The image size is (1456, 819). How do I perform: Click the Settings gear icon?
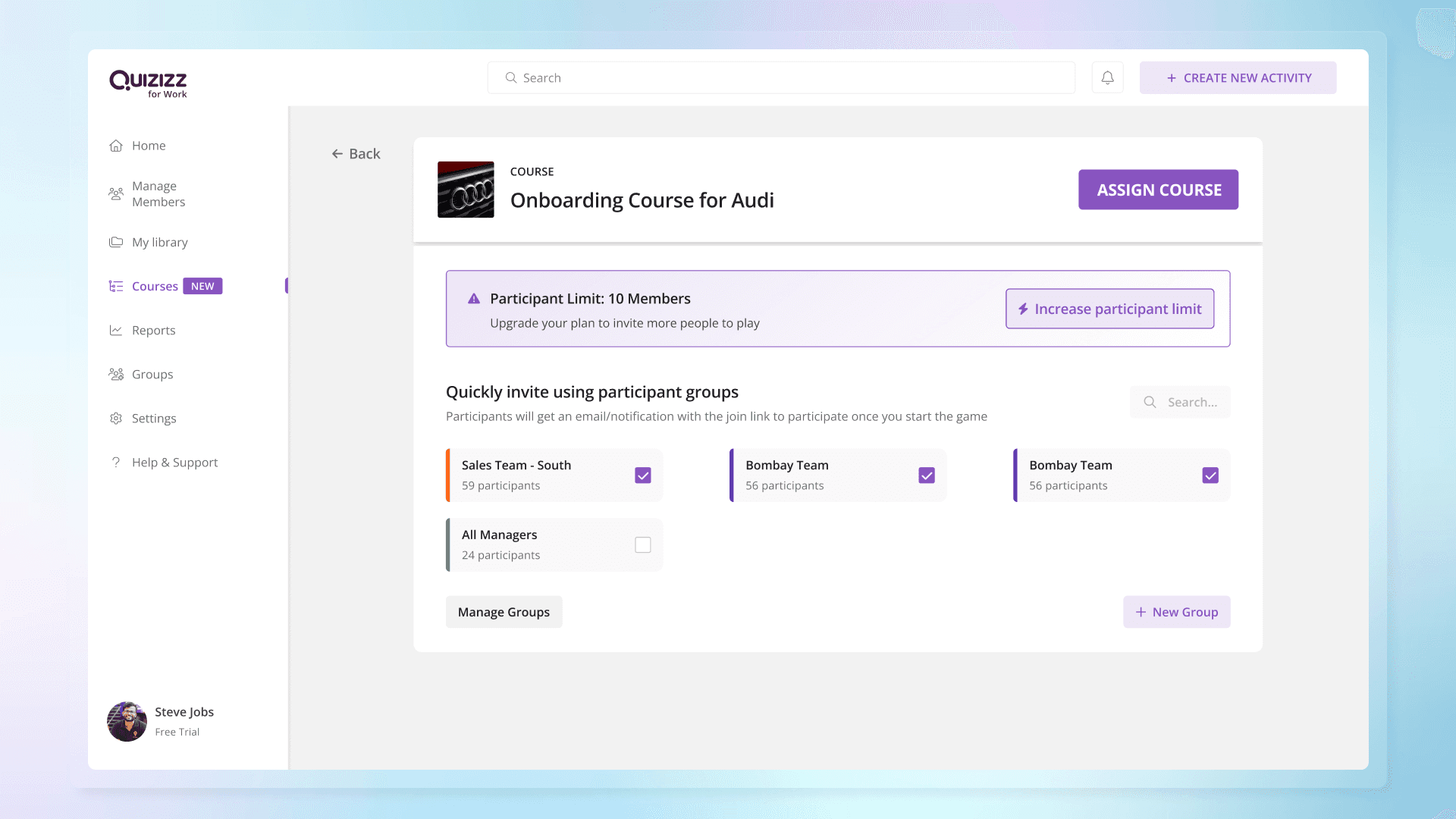click(x=116, y=419)
